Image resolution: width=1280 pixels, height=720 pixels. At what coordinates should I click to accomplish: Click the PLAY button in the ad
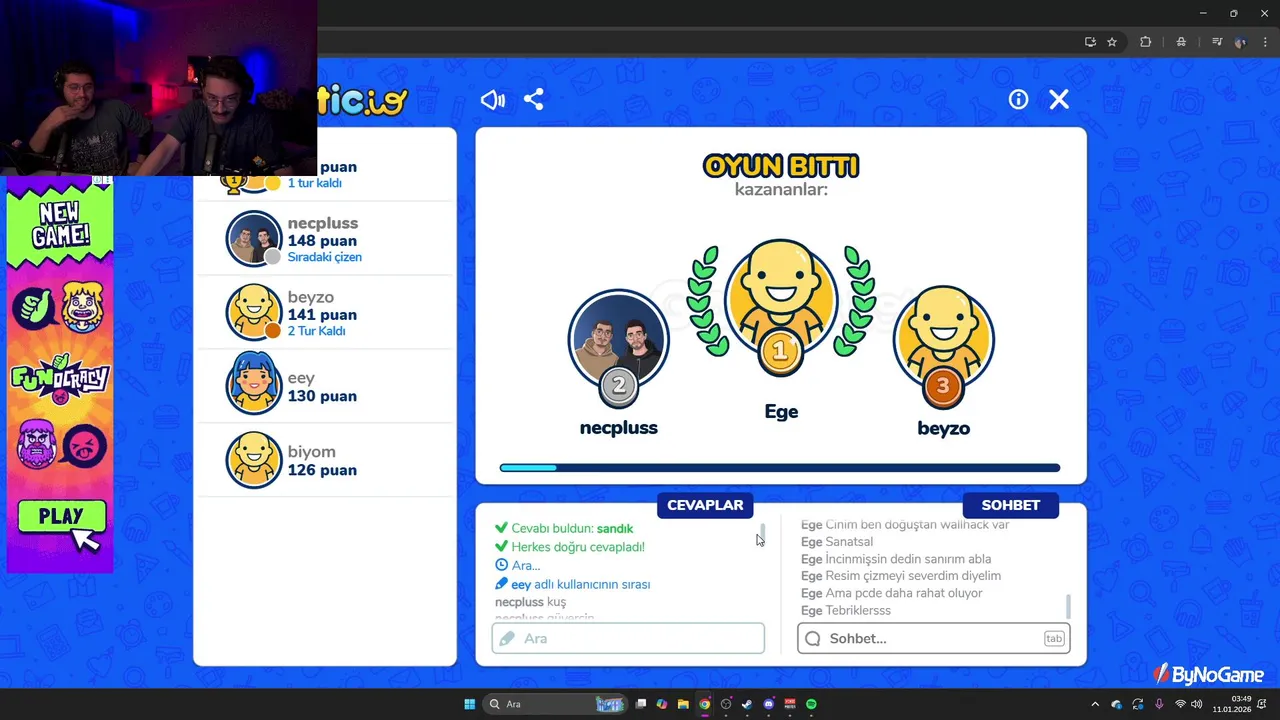coord(61,516)
